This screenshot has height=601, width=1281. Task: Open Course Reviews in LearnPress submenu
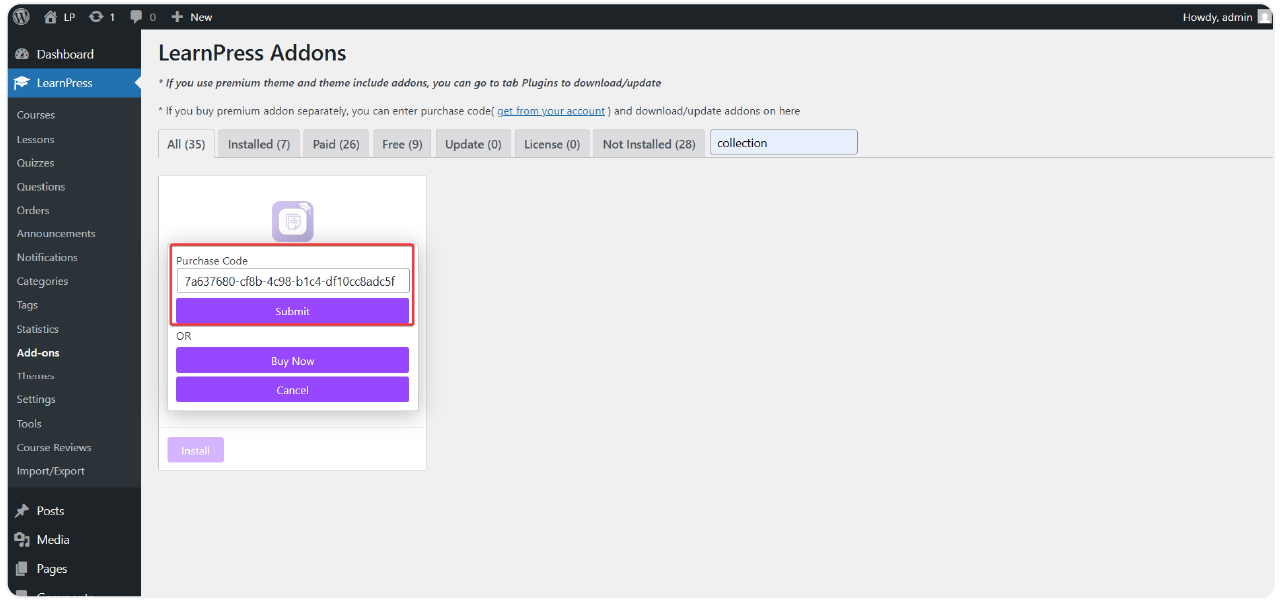point(54,448)
